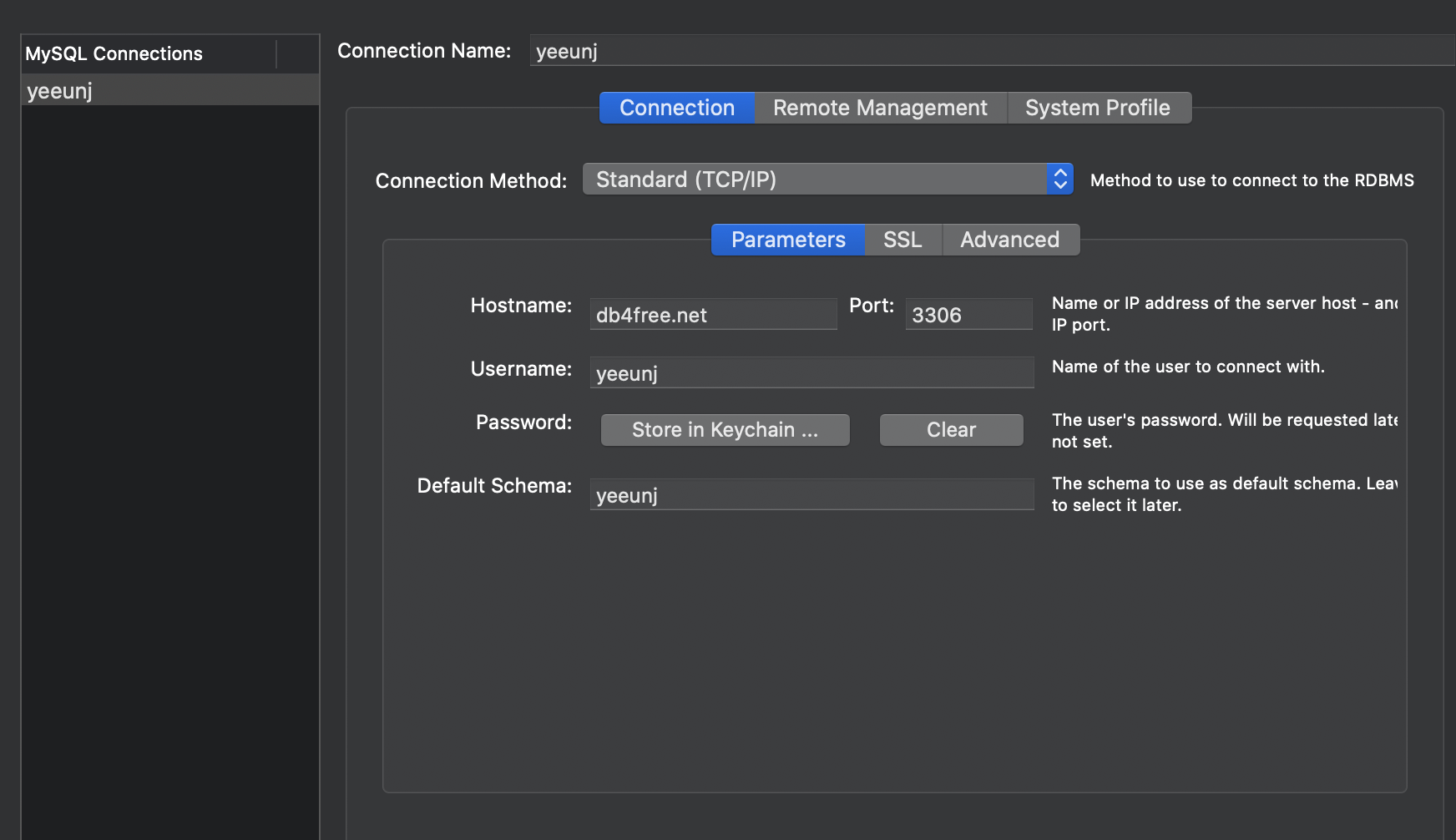Click the 'The user's password' description

(x=1225, y=431)
